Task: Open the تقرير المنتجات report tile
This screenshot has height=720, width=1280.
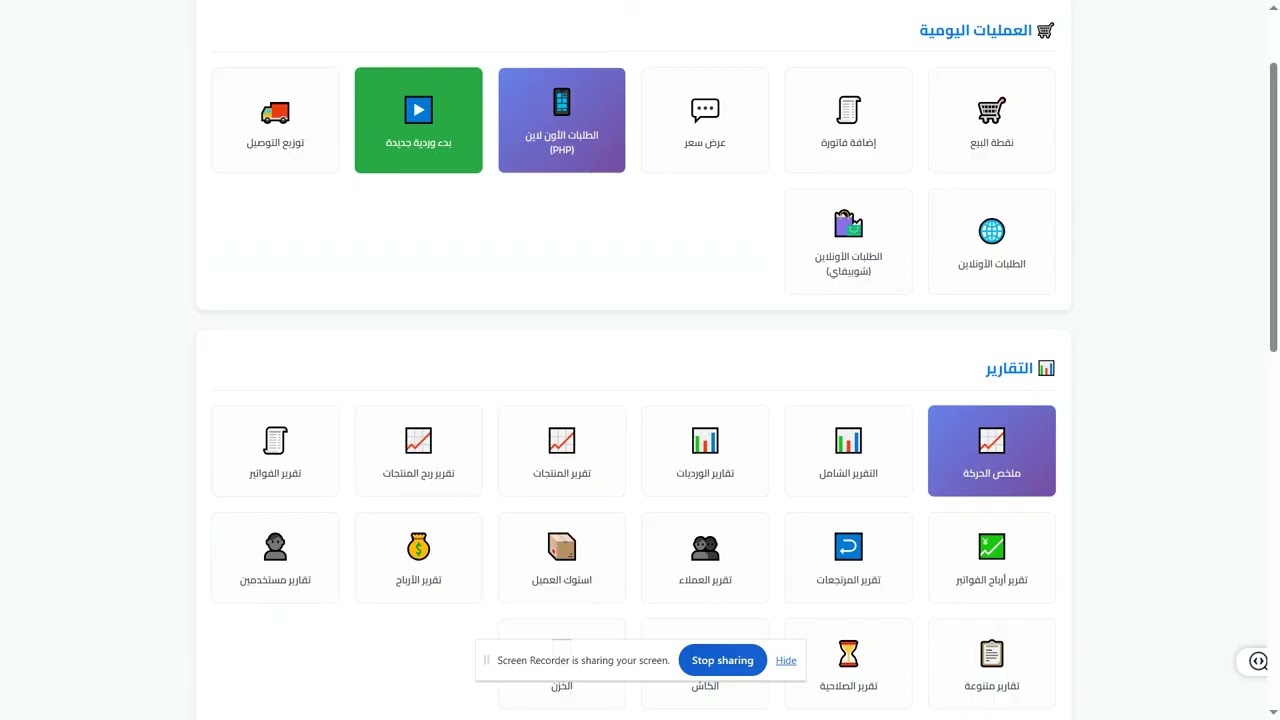Action: point(562,451)
